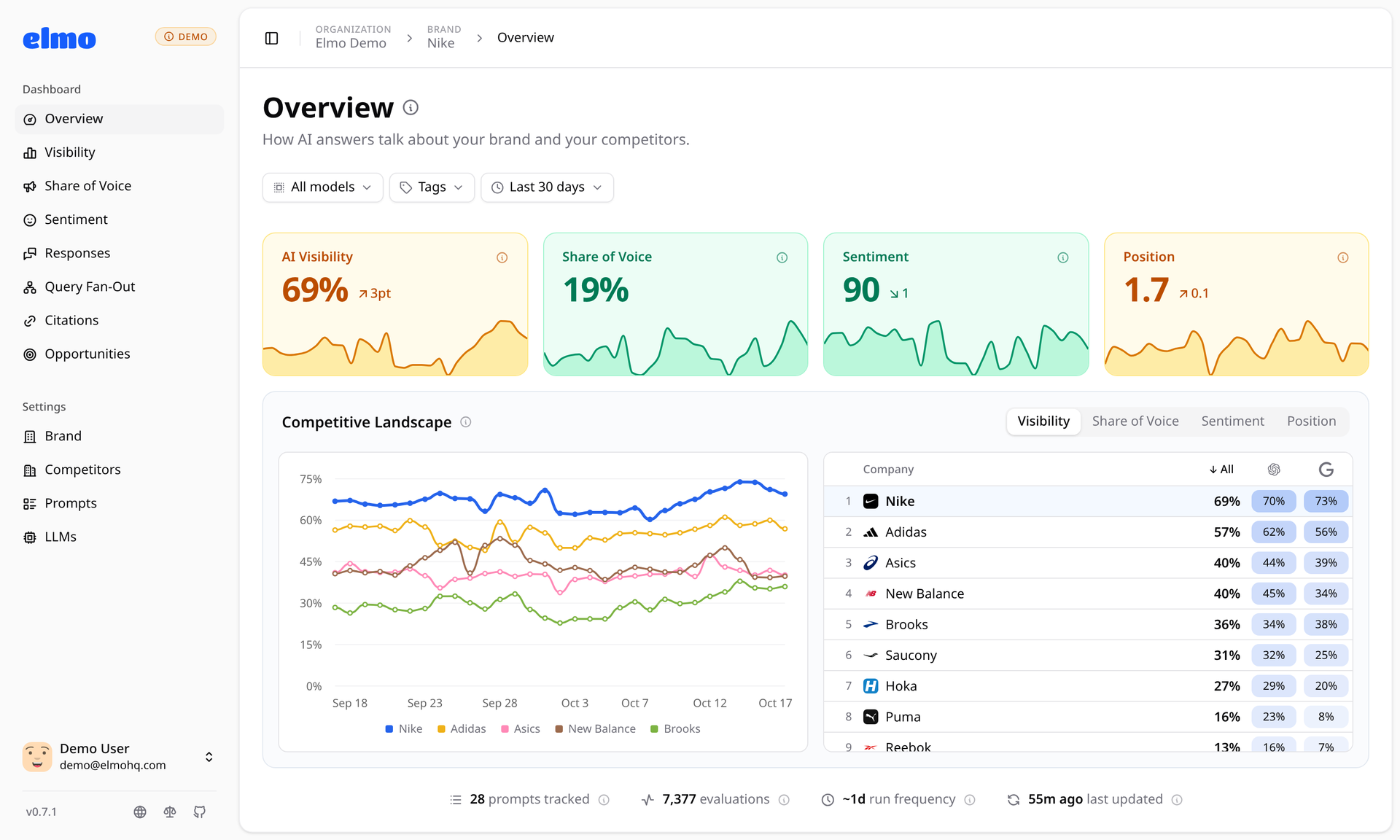Viewport: 1400px width, 840px height.
Task: Switch to the Share of Voice tab
Action: pyautogui.click(x=1135, y=421)
